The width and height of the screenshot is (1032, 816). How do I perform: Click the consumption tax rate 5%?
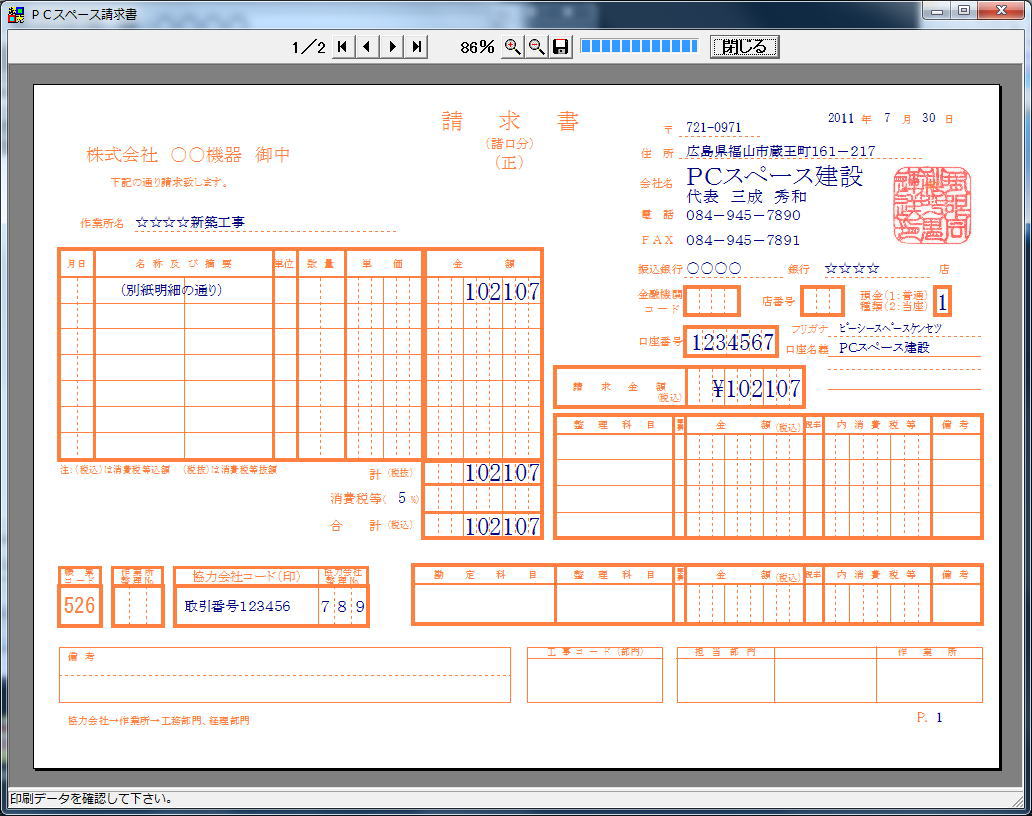[x=407, y=498]
